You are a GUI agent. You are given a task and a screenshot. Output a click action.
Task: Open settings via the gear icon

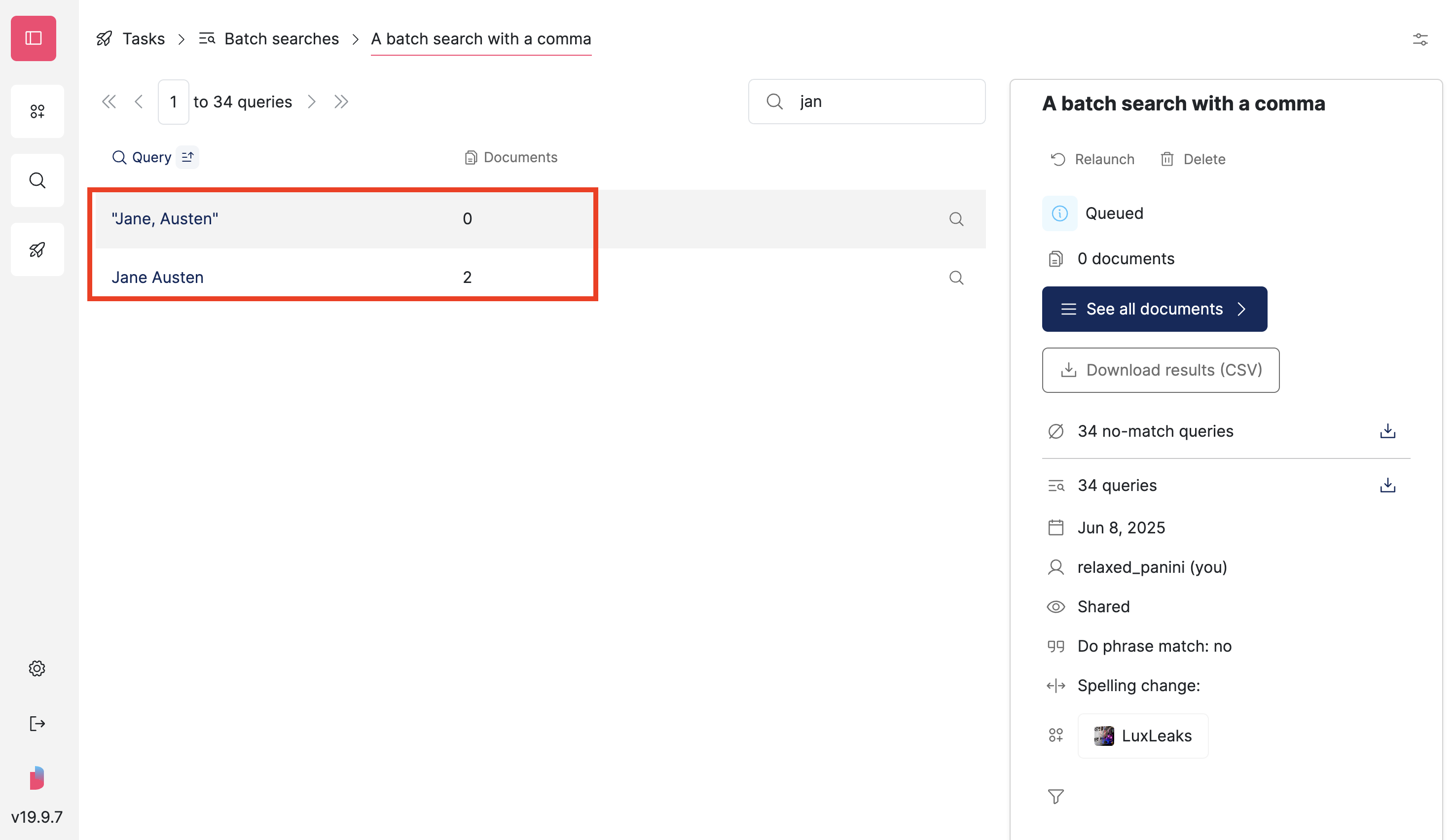click(x=37, y=668)
